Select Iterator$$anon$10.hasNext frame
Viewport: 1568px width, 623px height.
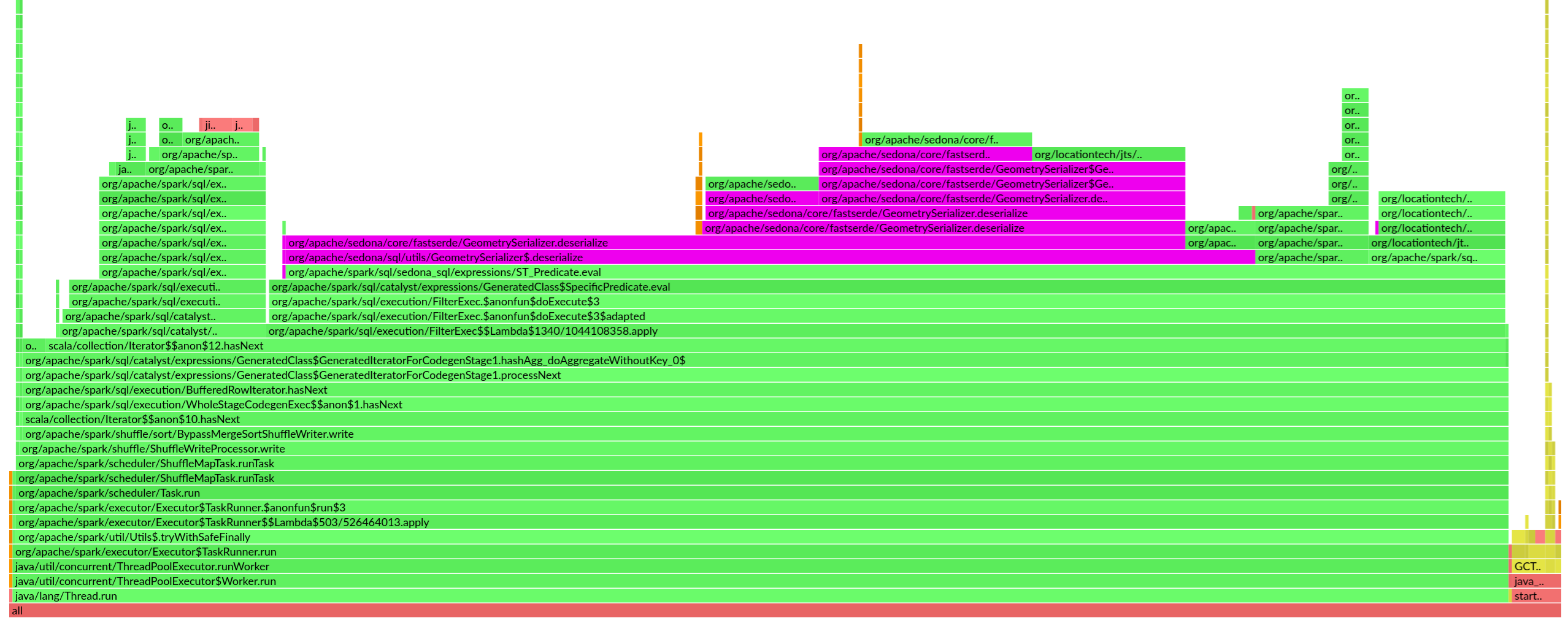click(x=765, y=419)
